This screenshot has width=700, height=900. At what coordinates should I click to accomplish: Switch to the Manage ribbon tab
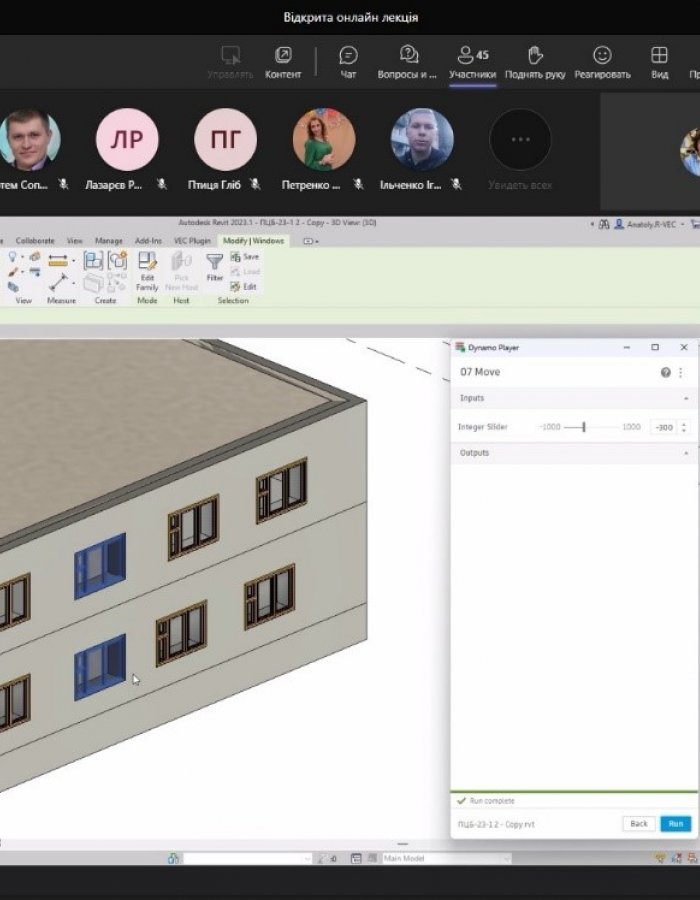click(x=108, y=240)
